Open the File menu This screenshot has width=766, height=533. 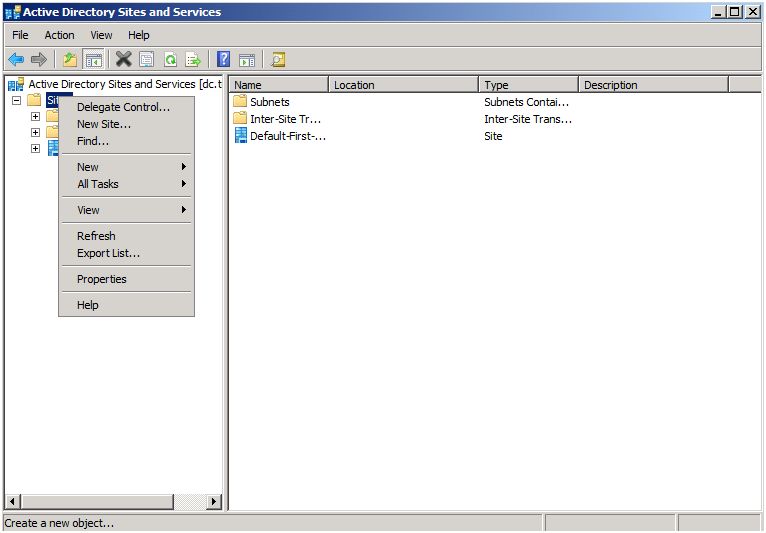tap(20, 35)
